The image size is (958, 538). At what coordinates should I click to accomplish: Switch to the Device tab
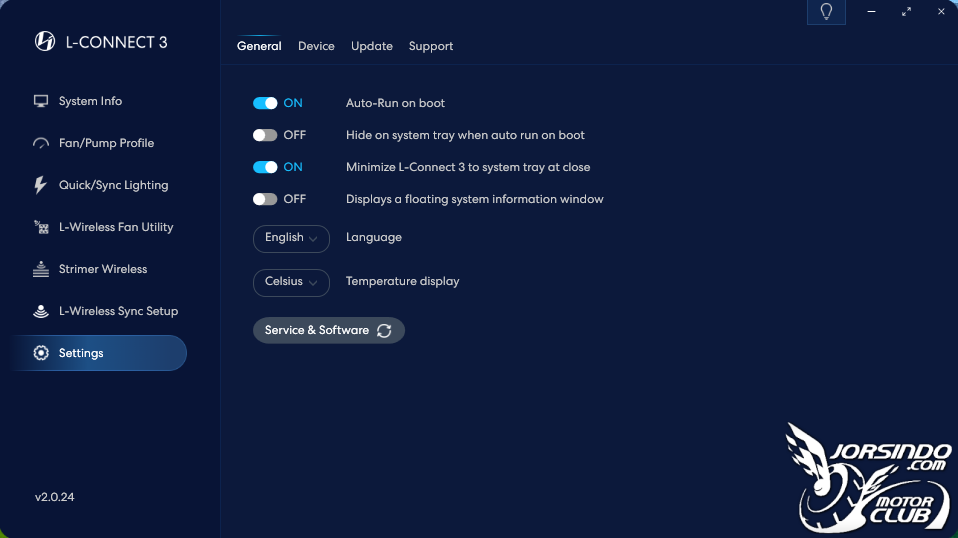pos(316,46)
